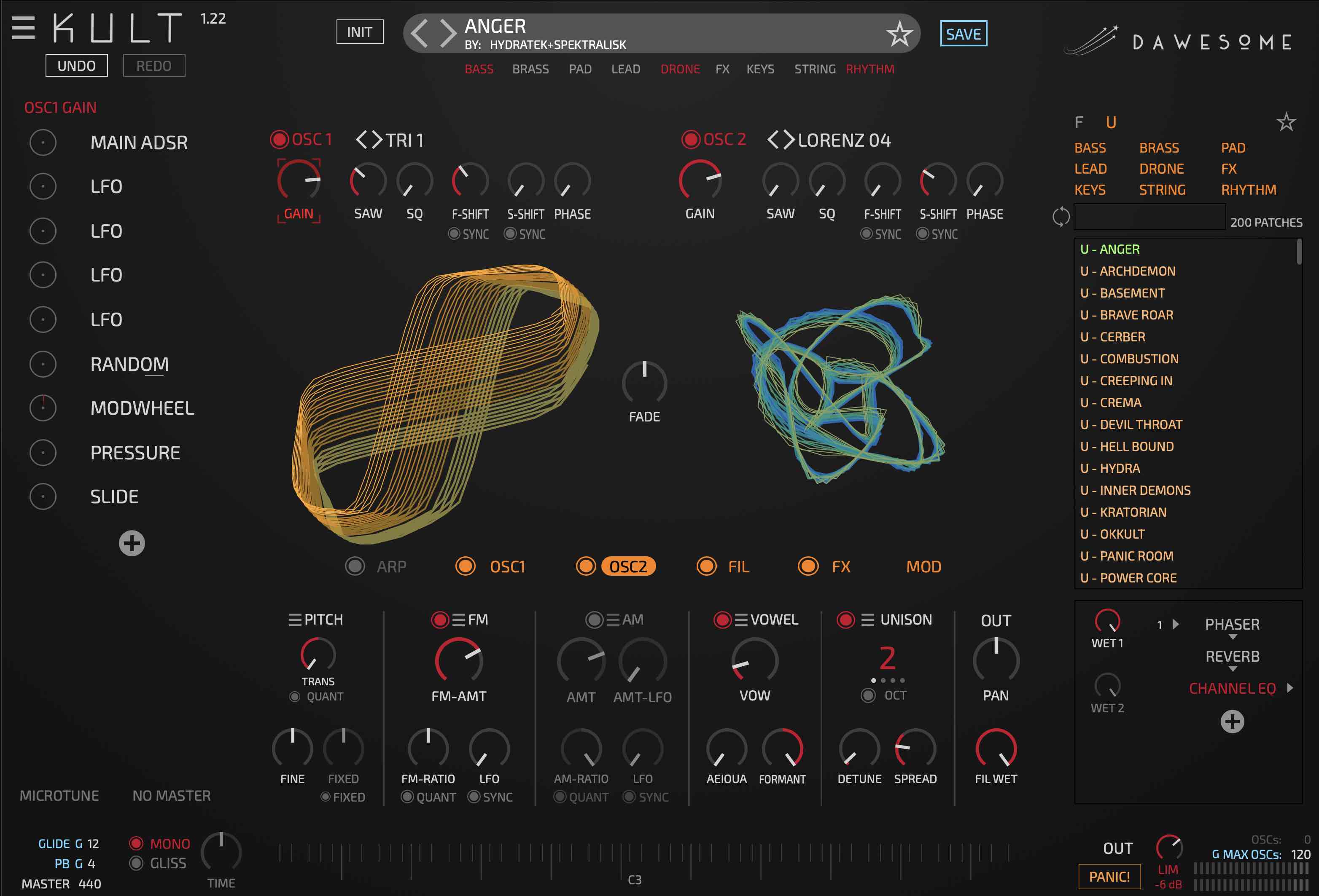Toggle OSC 1 power button

point(279,139)
